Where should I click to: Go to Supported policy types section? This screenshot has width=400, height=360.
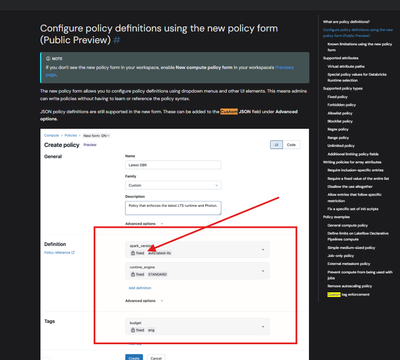[343, 88]
